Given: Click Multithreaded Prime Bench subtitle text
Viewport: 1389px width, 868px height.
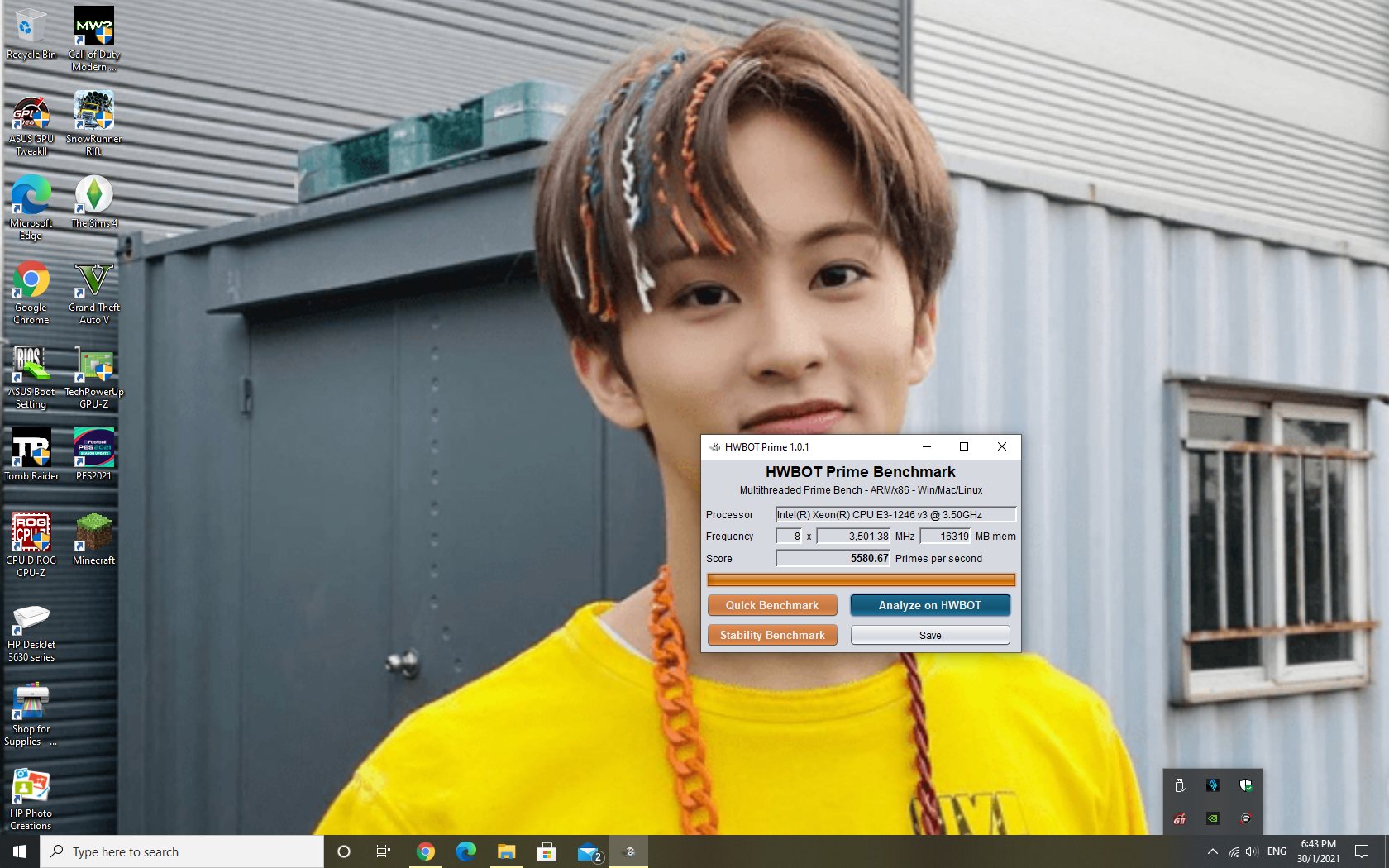Looking at the screenshot, I should click(861, 490).
